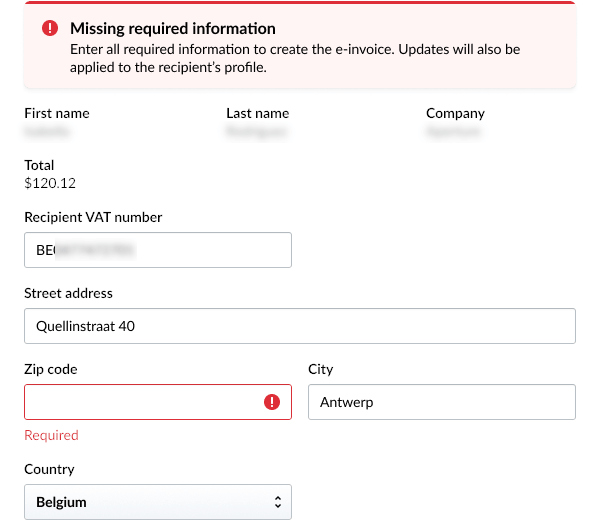This screenshot has width=600, height=532.
Task: Click the Missing required information heading
Action: click(x=172, y=29)
